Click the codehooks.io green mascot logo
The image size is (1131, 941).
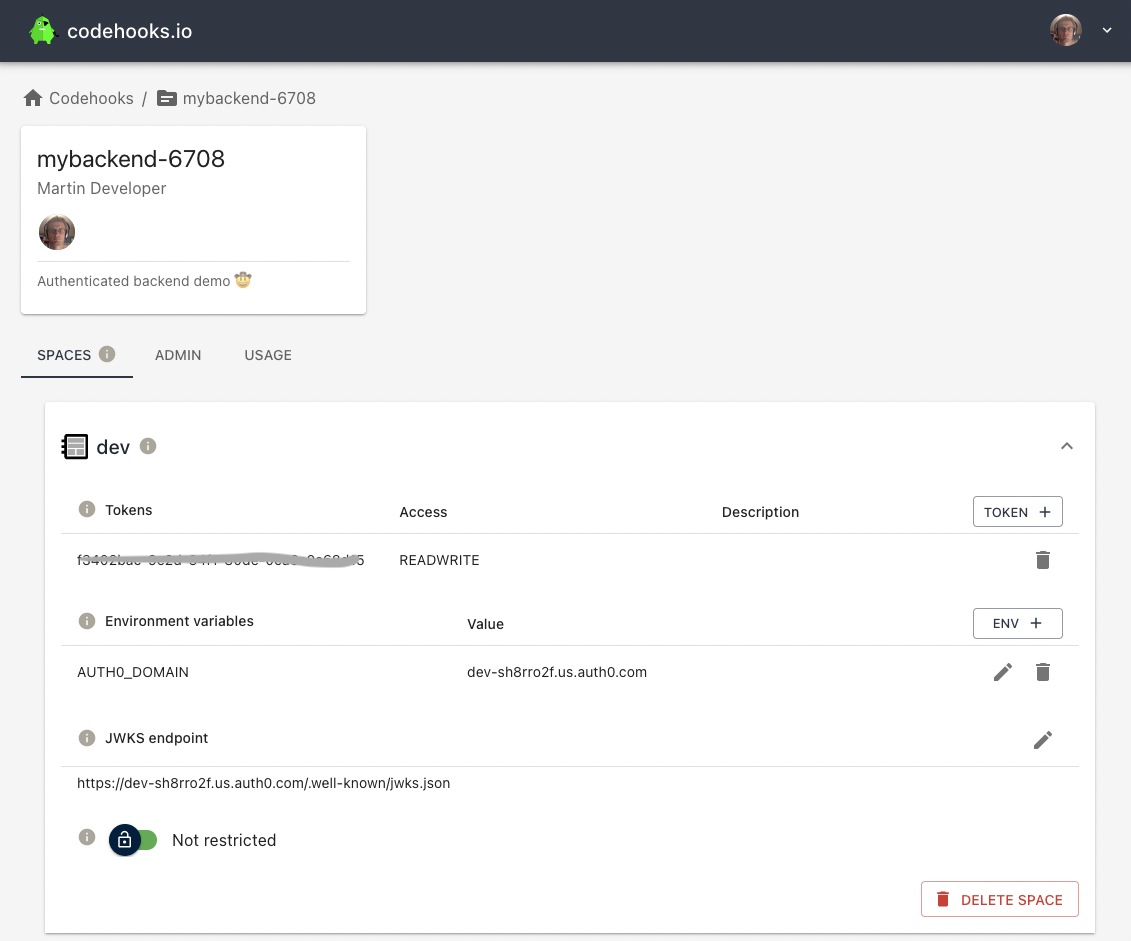pyautogui.click(x=42, y=30)
